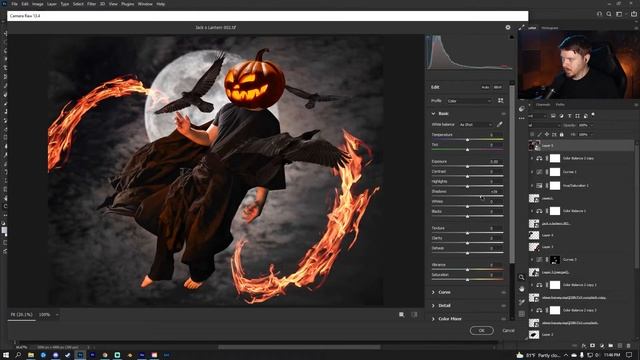The image size is (640, 360).
Task: Select Camera Raw color sampler tool
Action: pyautogui.click(x=521, y=302)
